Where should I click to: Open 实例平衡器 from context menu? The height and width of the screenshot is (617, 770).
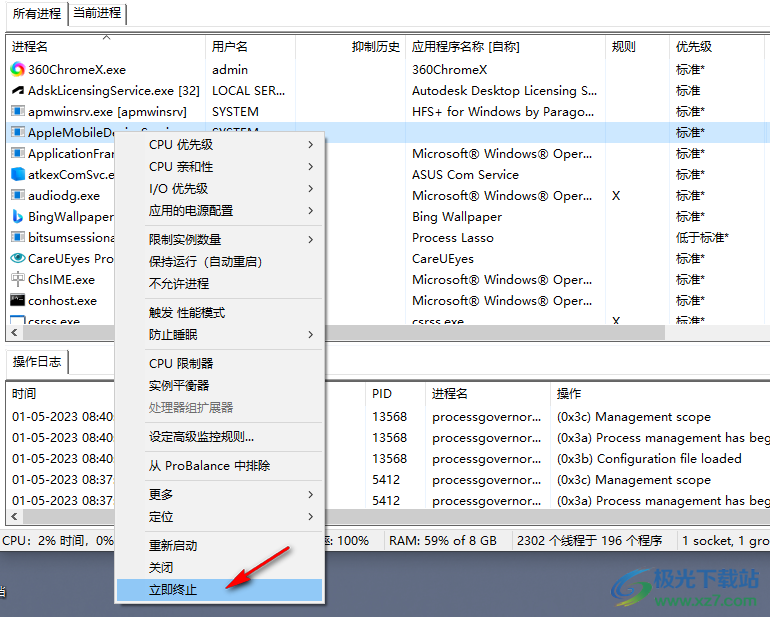click(x=219, y=386)
